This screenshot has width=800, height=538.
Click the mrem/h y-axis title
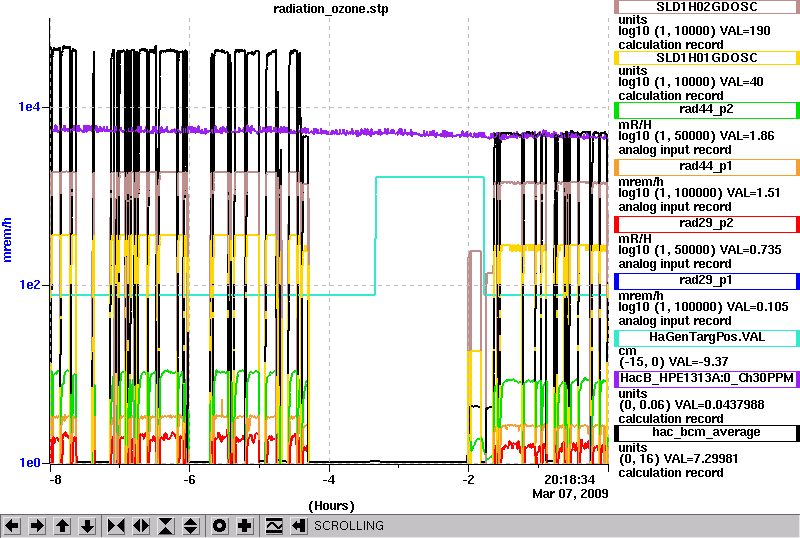point(7,240)
